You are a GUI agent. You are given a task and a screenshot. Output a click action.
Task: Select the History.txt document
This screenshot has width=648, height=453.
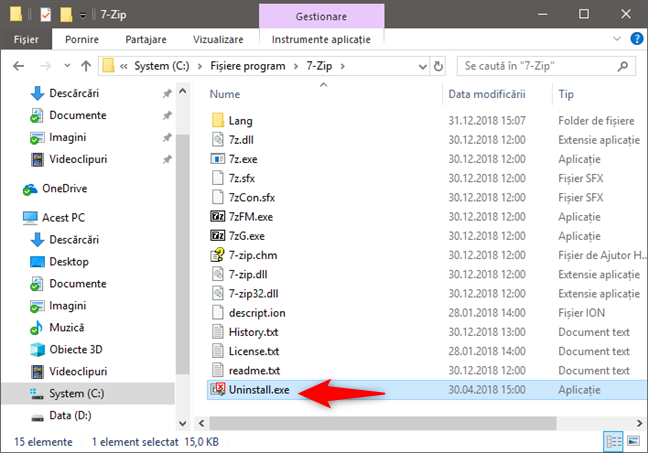(253, 332)
